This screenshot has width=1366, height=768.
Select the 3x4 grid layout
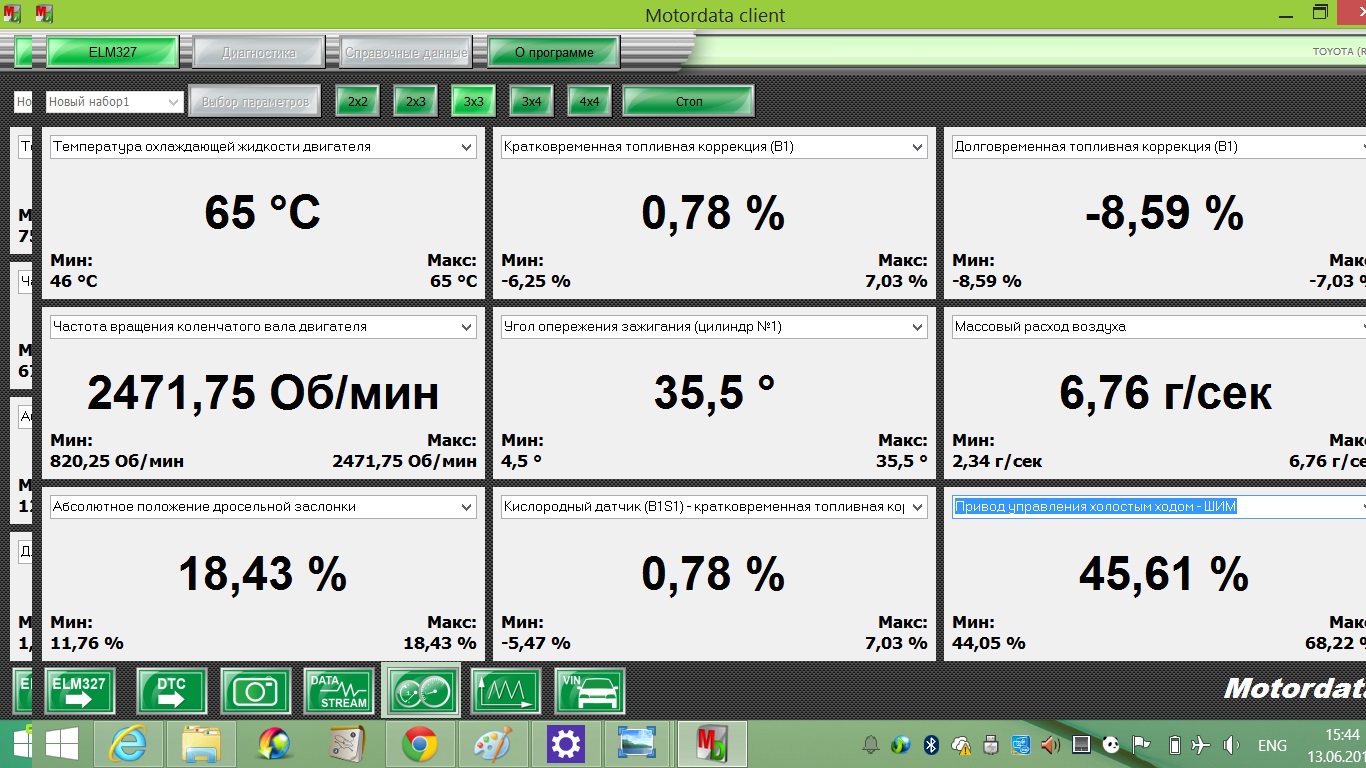[532, 101]
